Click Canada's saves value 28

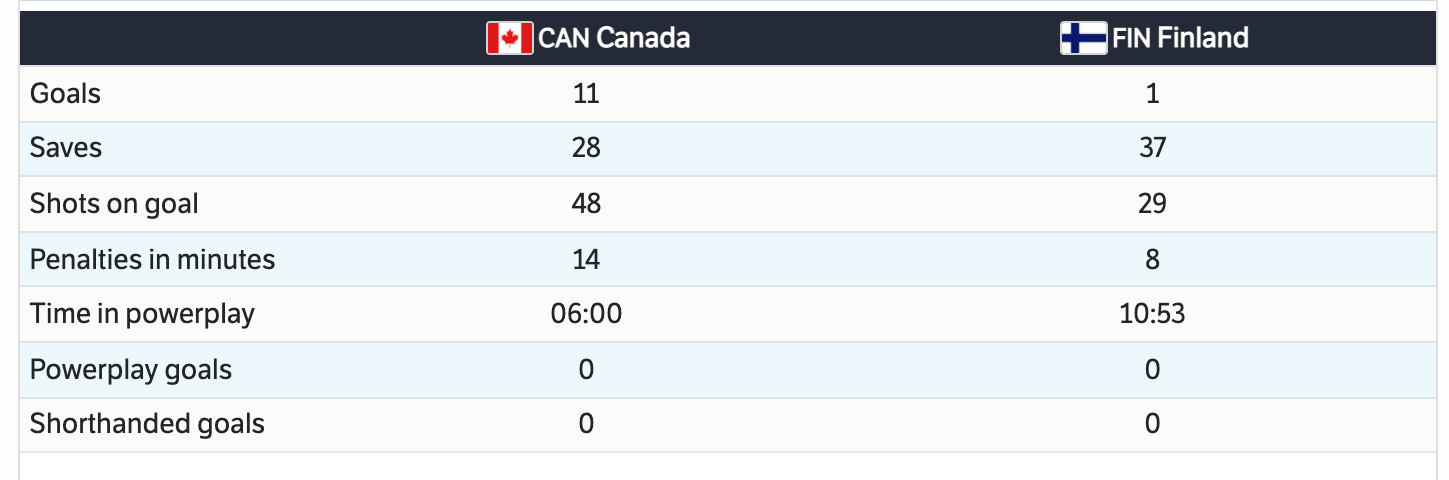pos(586,148)
